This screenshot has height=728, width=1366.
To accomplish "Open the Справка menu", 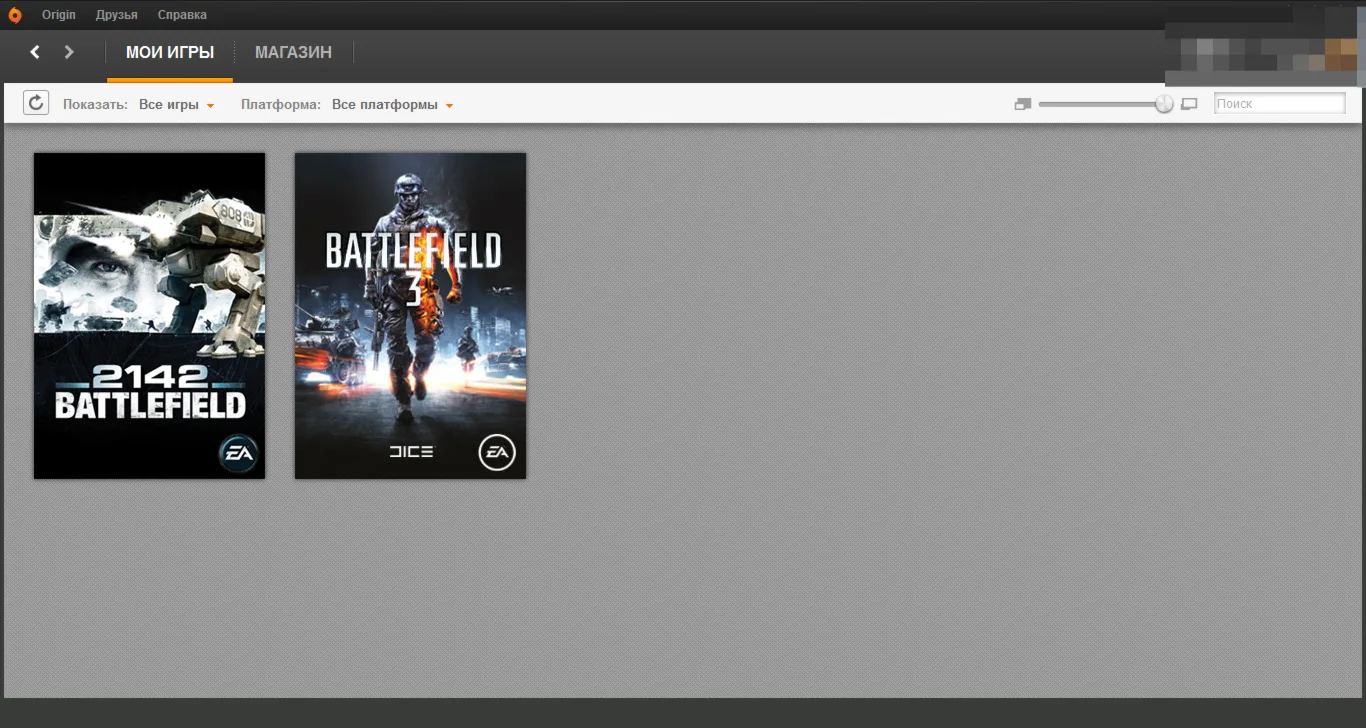I will (181, 14).
